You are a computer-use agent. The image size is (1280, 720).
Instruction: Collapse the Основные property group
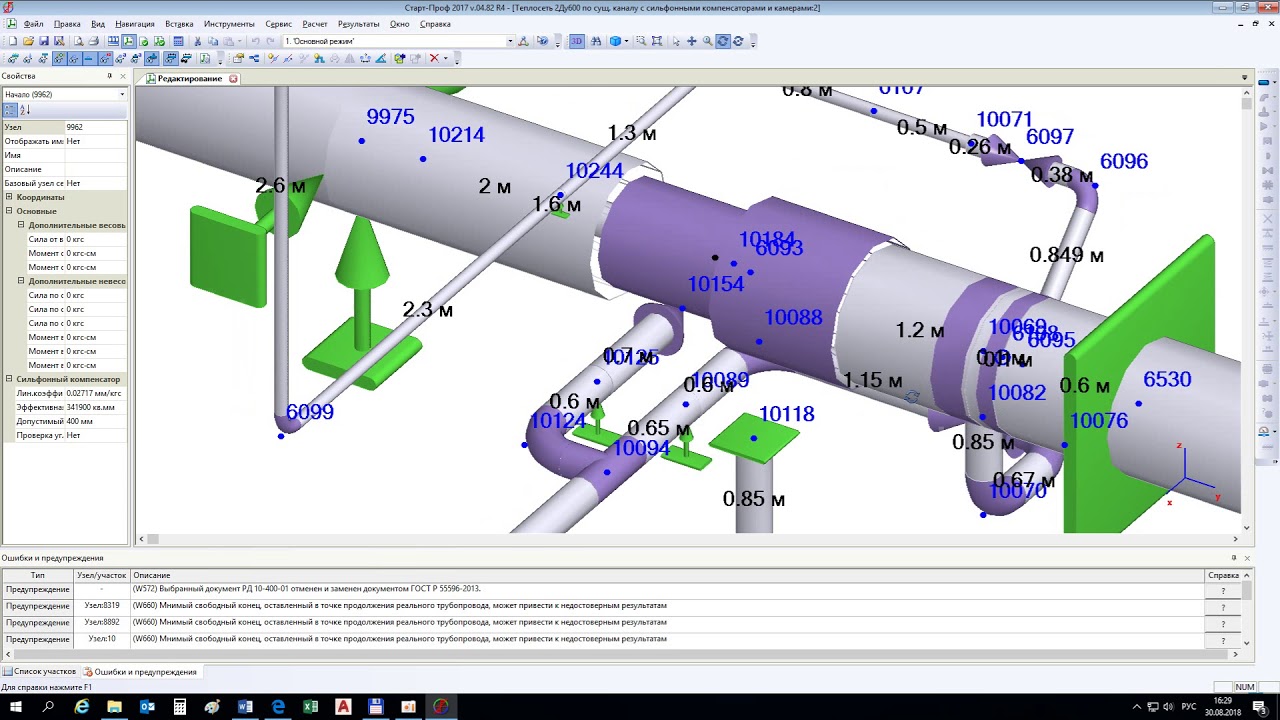pos(9,211)
